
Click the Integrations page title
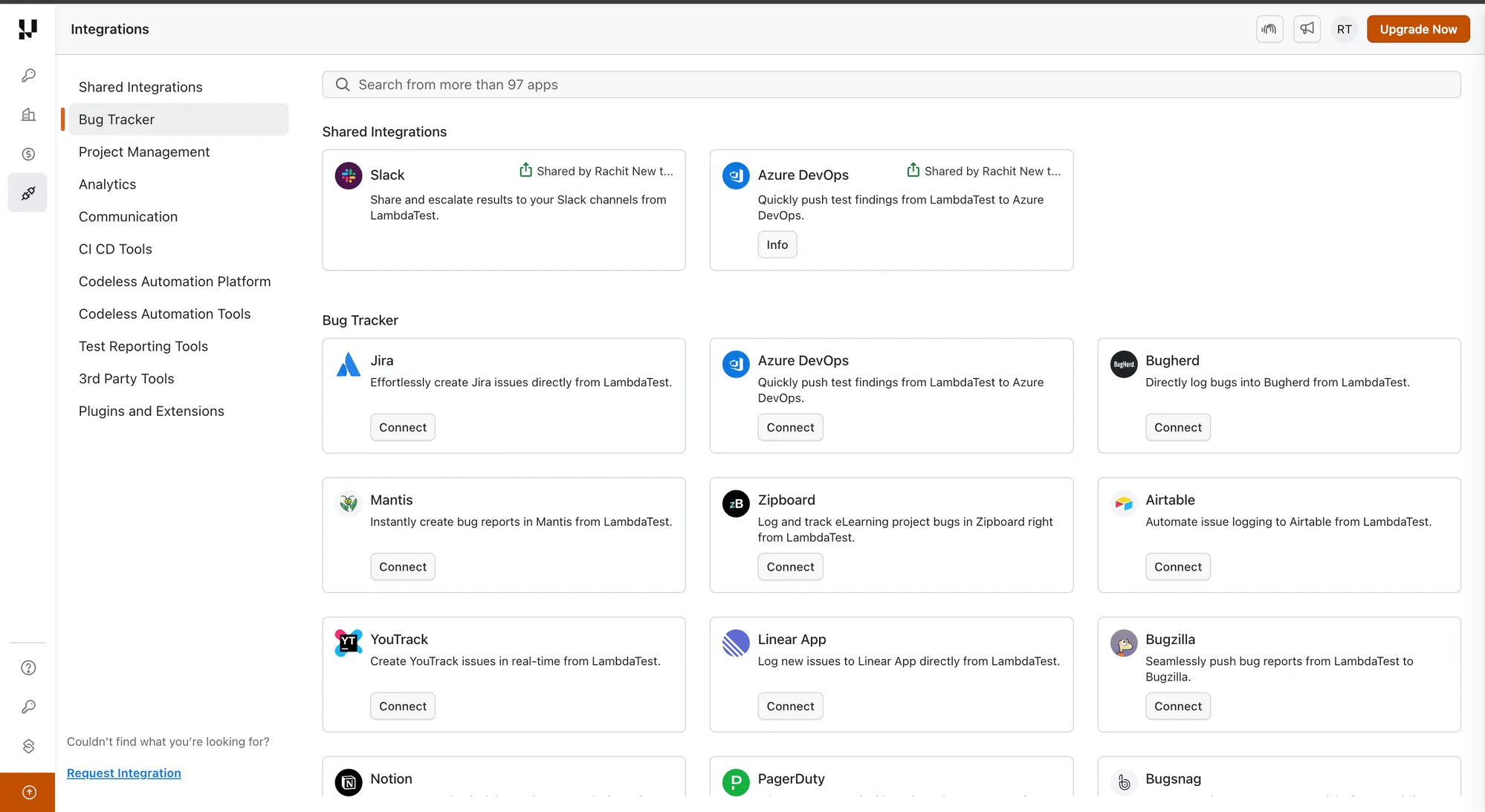point(110,29)
